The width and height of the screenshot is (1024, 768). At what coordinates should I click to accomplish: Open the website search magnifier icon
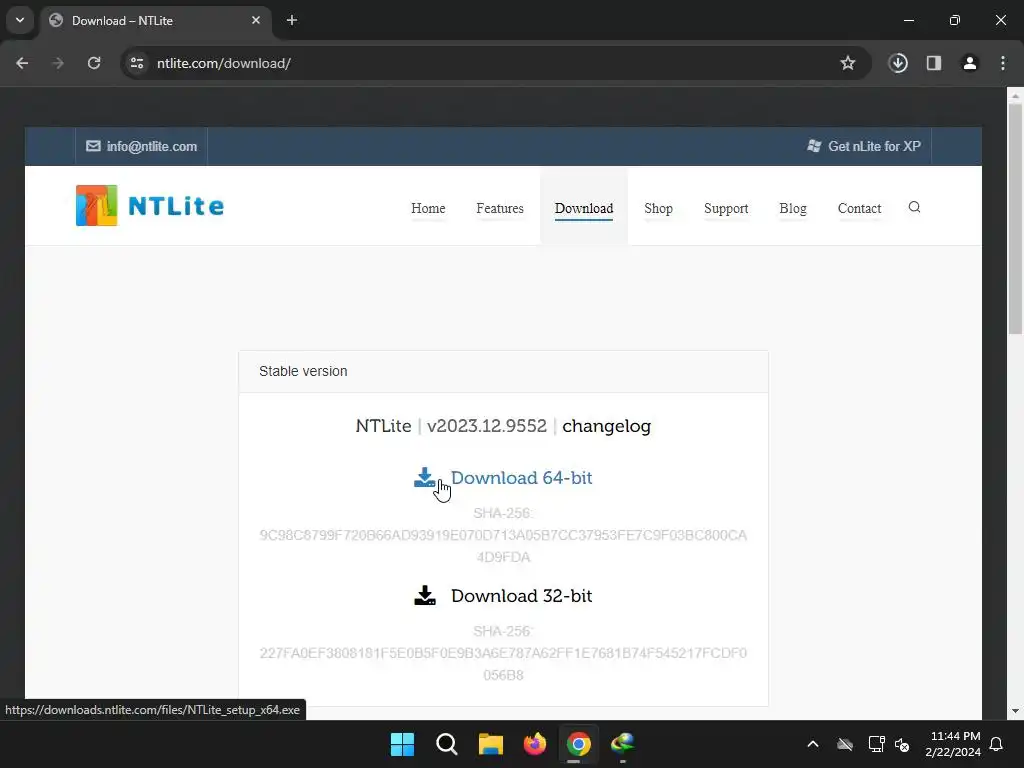[x=914, y=207]
